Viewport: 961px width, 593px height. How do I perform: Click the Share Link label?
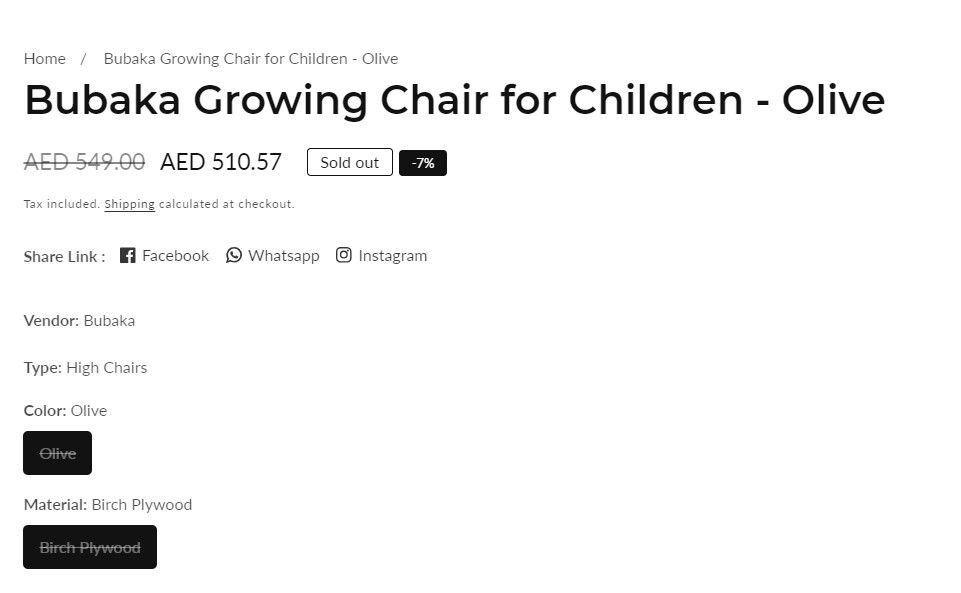click(x=64, y=256)
